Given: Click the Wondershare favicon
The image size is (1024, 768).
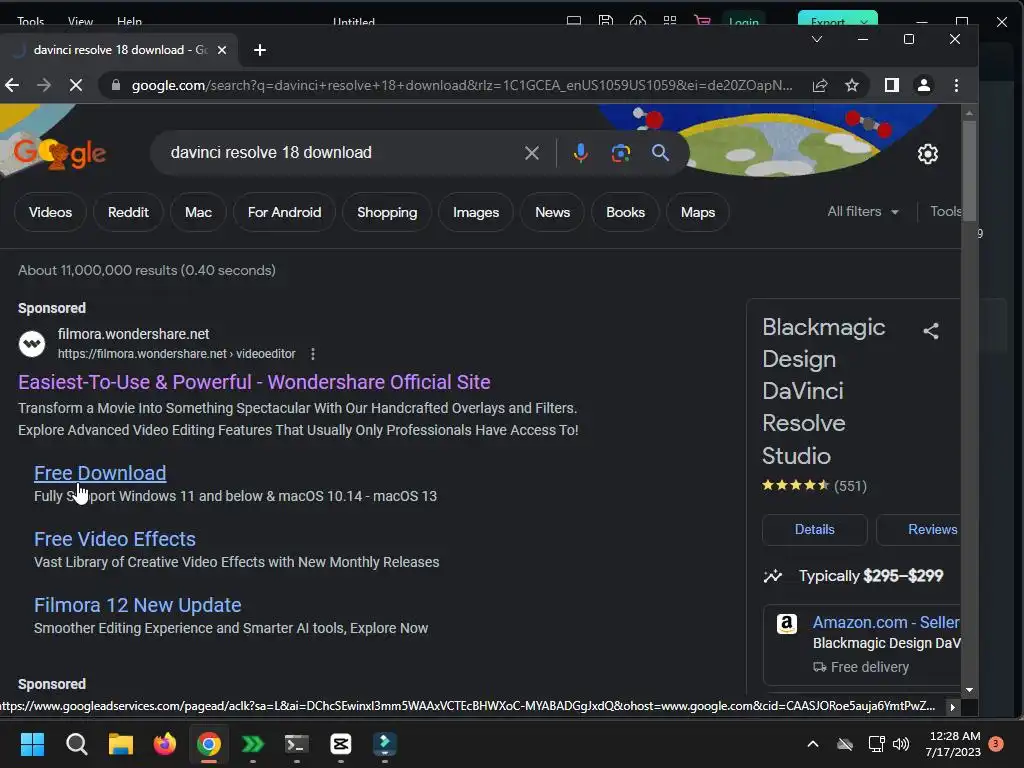Looking at the screenshot, I should tap(31, 344).
